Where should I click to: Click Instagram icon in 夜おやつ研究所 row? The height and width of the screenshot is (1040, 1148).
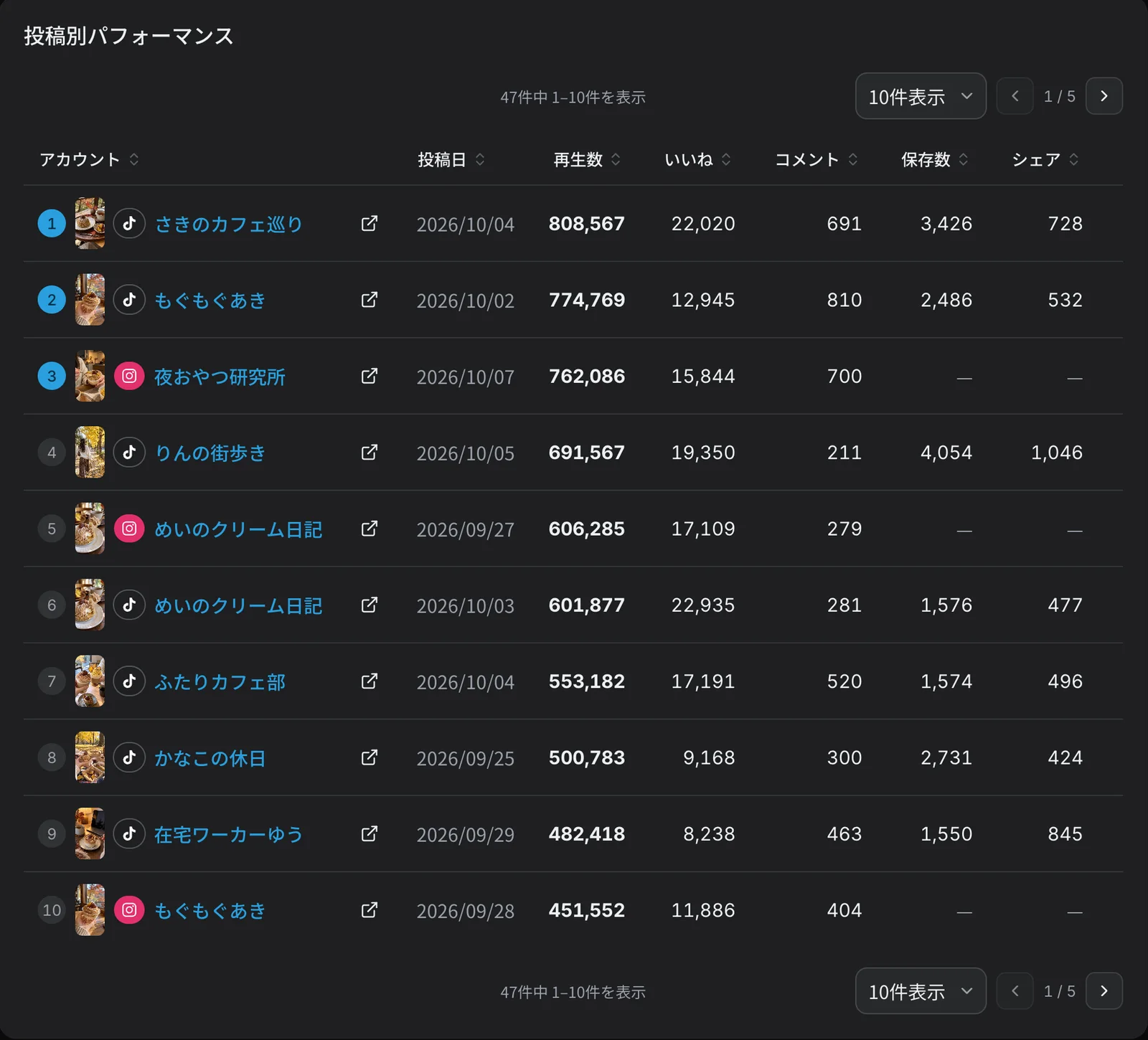point(129,376)
